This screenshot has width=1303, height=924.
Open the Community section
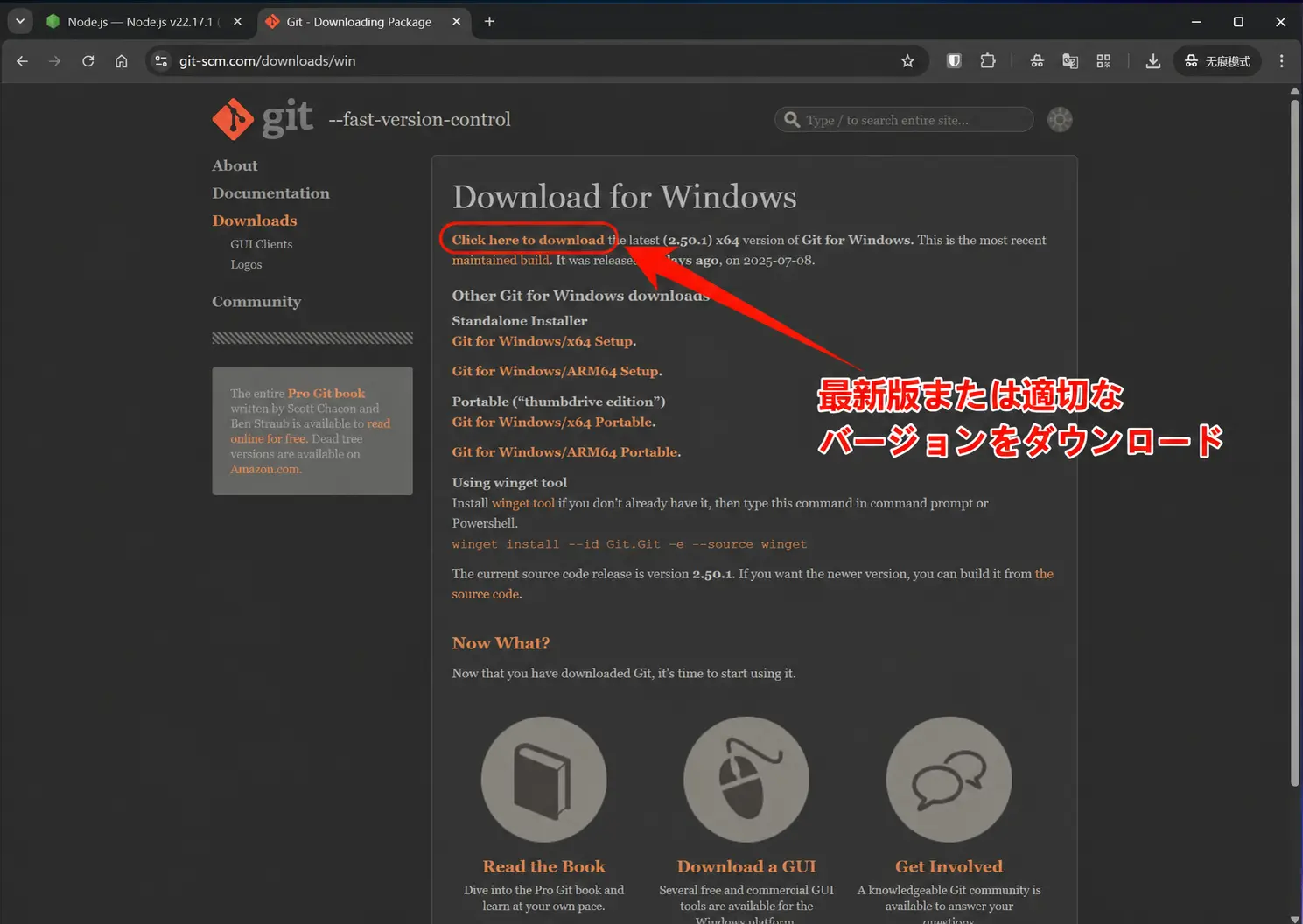tap(256, 302)
